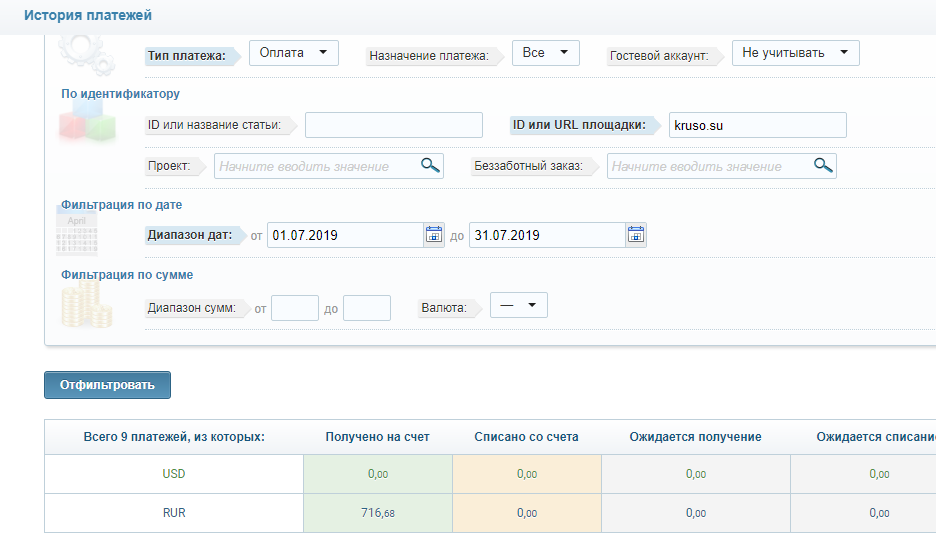936x546 pixels.
Task: Expand the Назначение платежа dropdown
Action: click(545, 53)
